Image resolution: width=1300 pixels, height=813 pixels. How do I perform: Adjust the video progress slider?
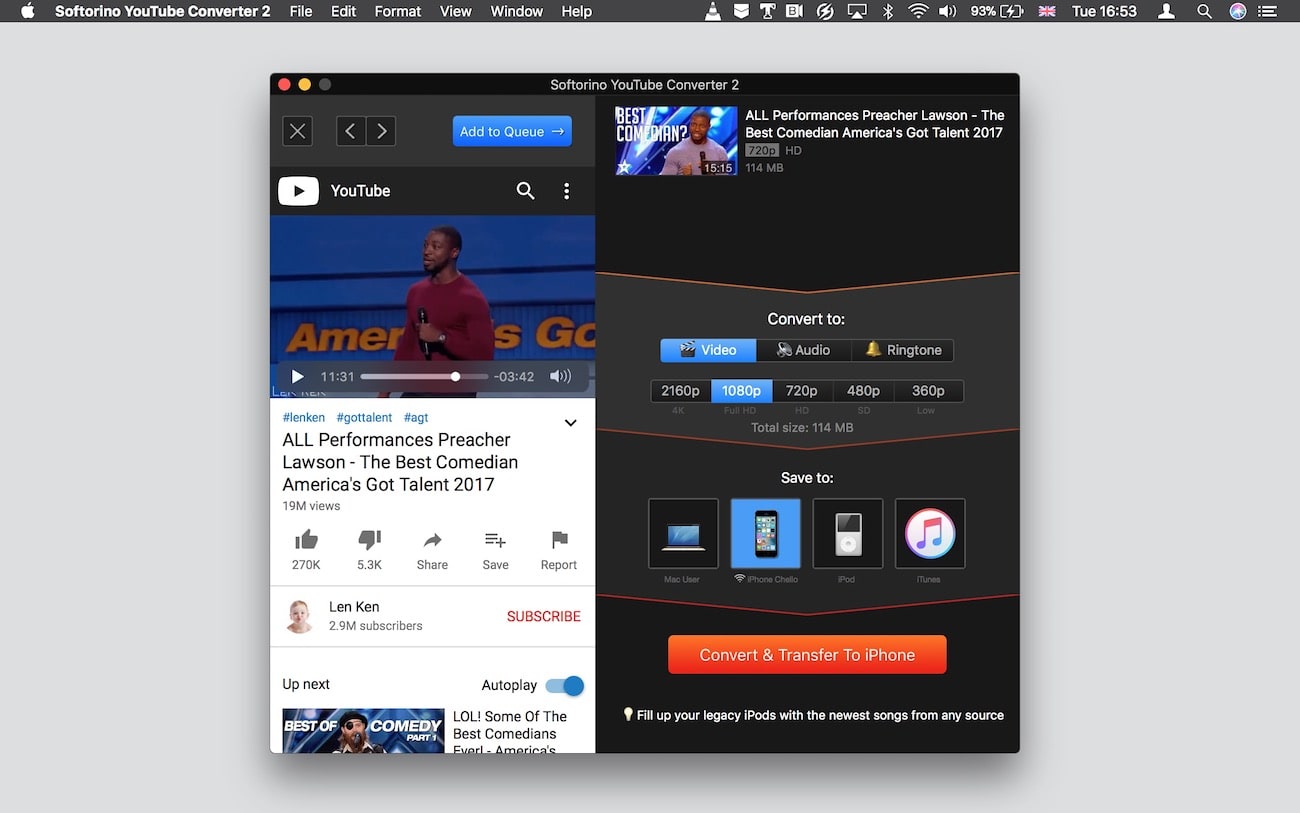pyautogui.click(x=424, y=377)
